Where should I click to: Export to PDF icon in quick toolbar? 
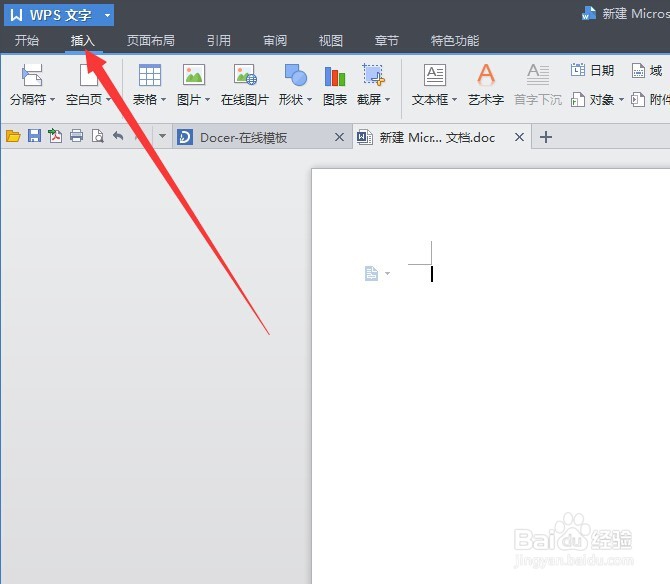[55, 137]
